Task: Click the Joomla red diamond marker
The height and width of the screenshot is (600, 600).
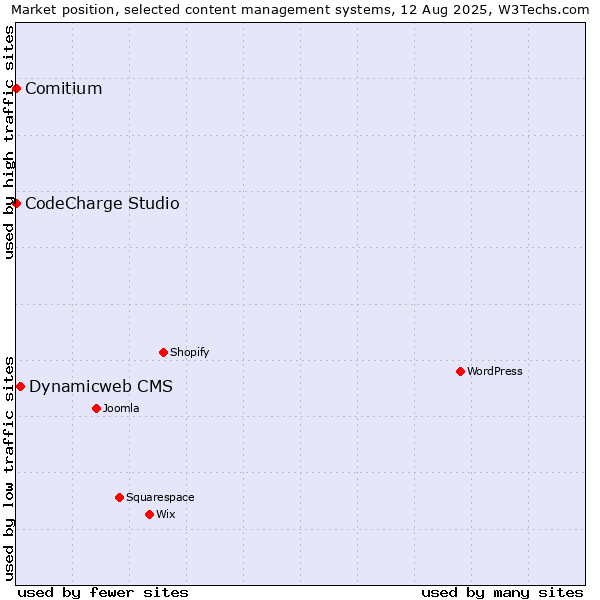Action: pos(96,408)
